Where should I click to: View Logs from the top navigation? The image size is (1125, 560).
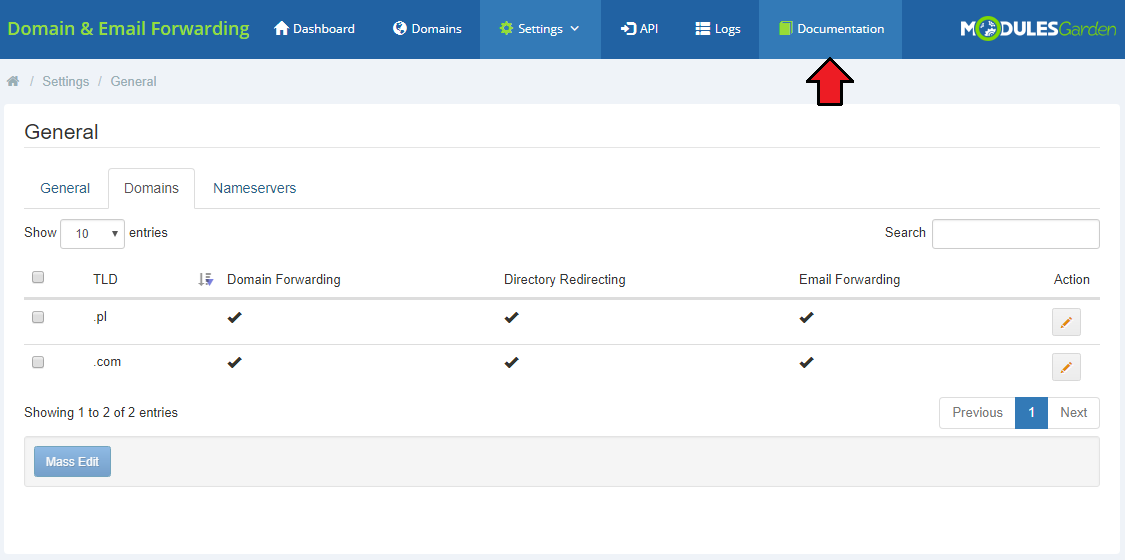pyautogui.click(x=718, y=29)
